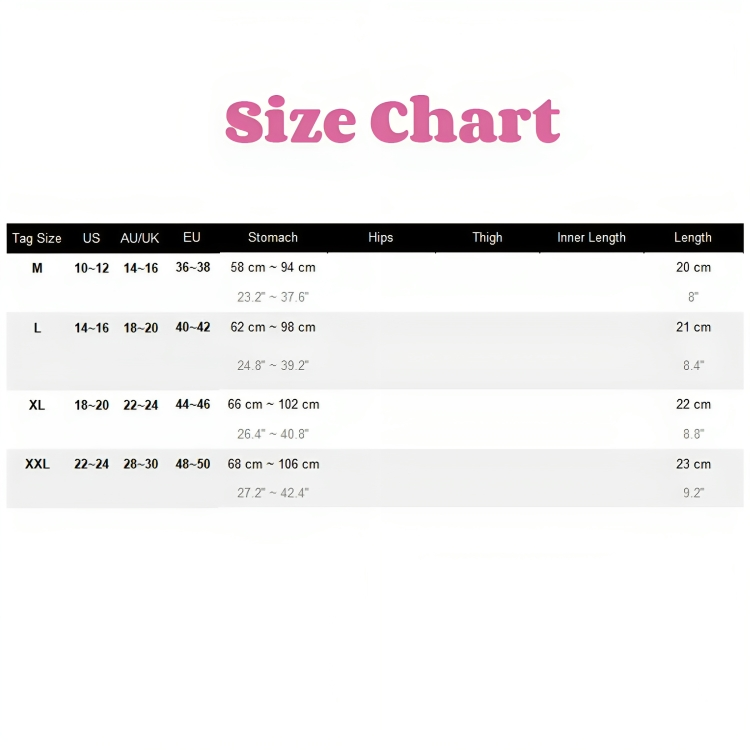Click the XXL tag size cell

[37, 464]
